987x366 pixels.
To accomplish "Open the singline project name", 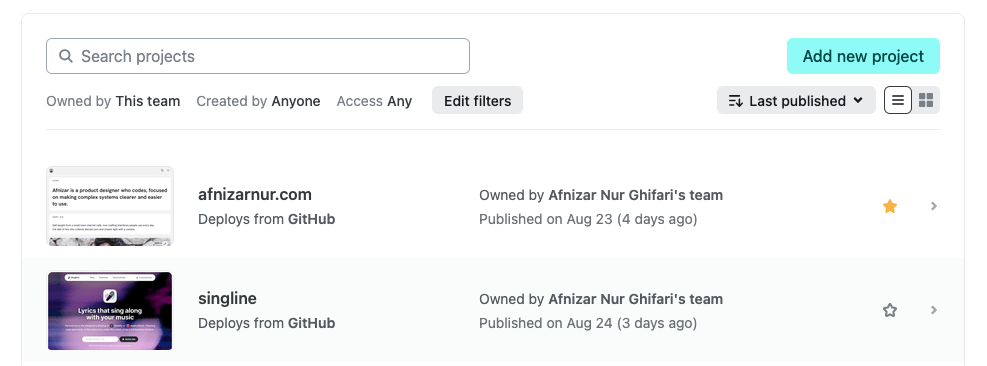I will 227,298.
